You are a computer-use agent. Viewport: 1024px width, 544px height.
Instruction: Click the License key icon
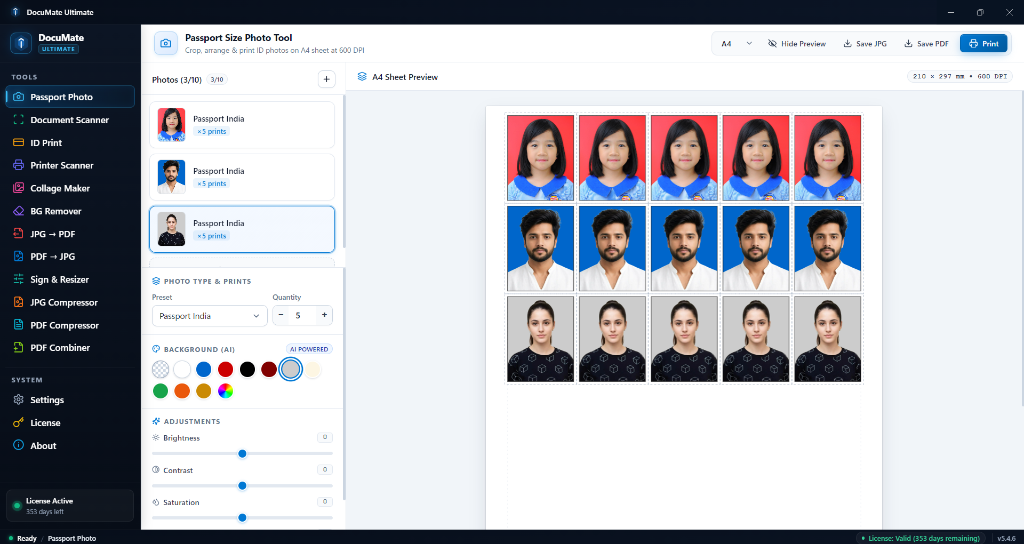pyautogui.click(x=18, y=423)
